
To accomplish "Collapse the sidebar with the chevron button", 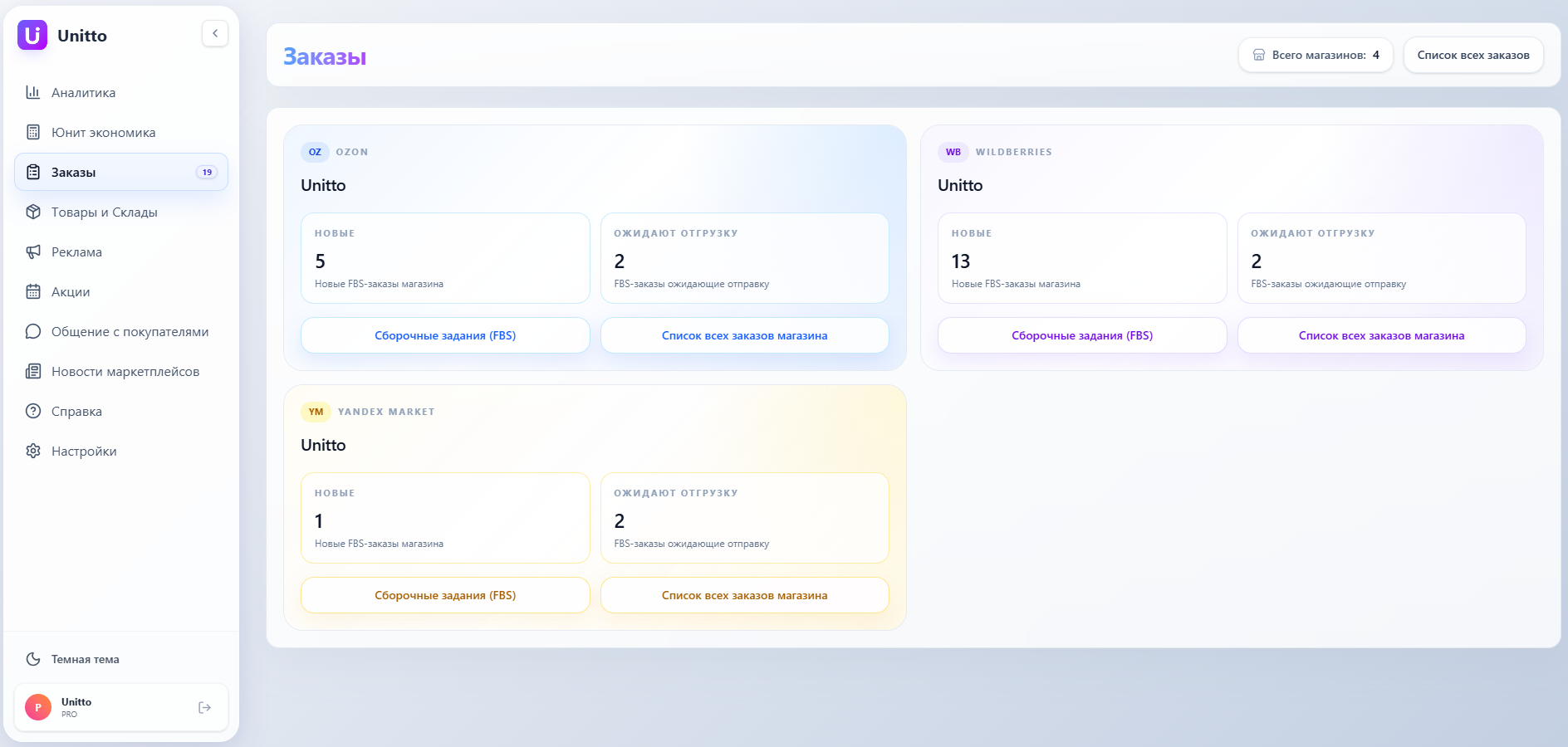I will pyautogui.click(x=215, y=33).
